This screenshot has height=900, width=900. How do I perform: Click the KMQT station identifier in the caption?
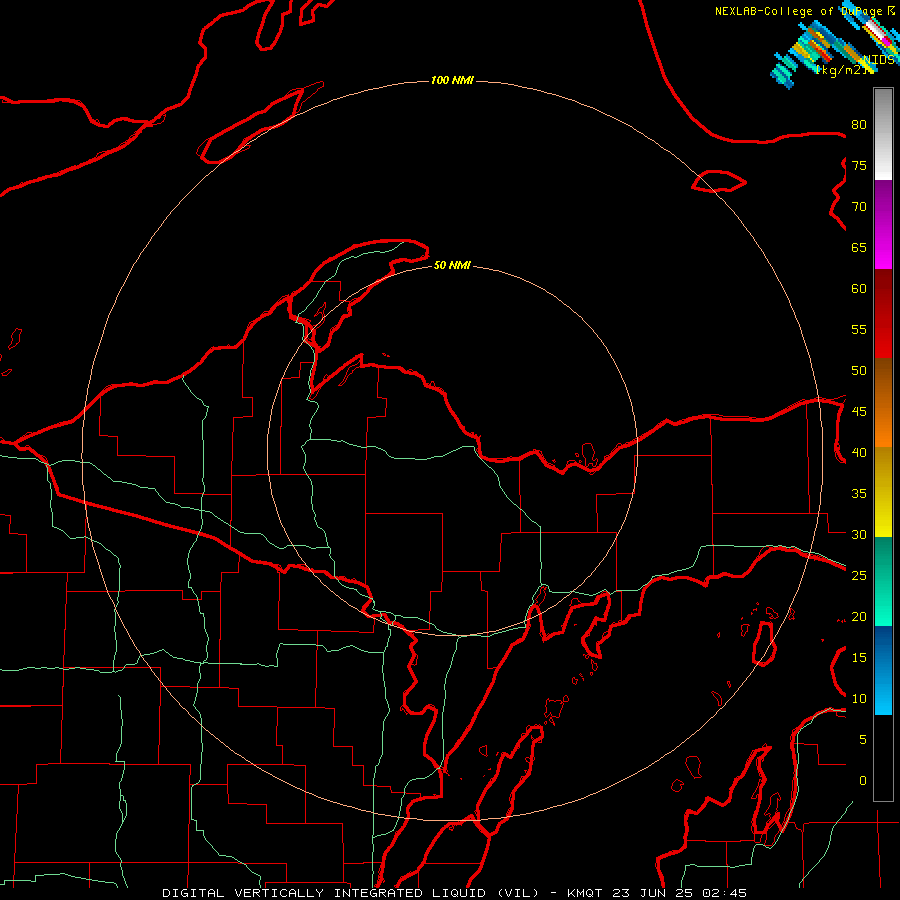click(x=587, y=893)
